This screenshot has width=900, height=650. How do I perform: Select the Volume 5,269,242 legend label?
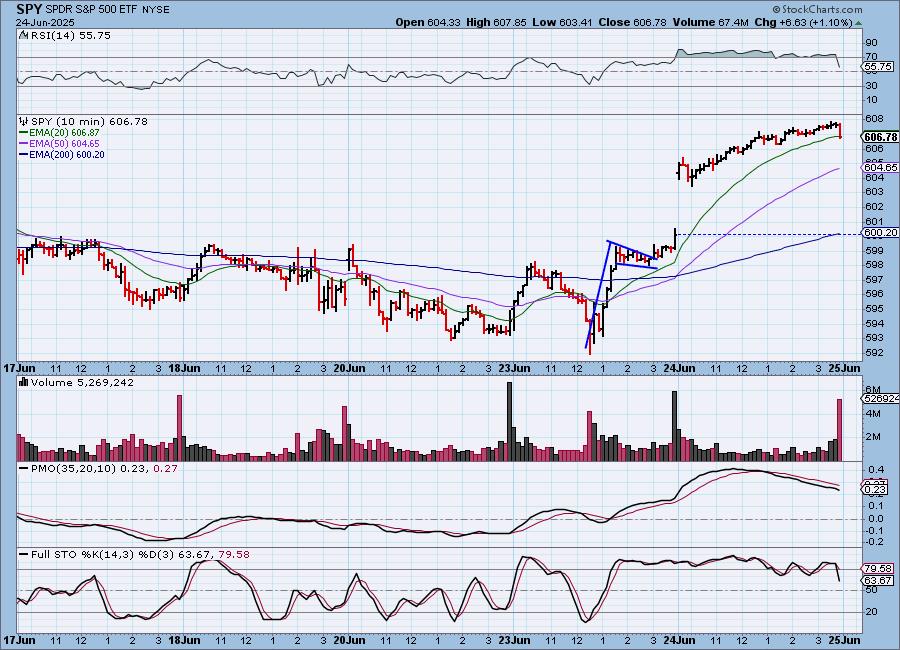82,382
